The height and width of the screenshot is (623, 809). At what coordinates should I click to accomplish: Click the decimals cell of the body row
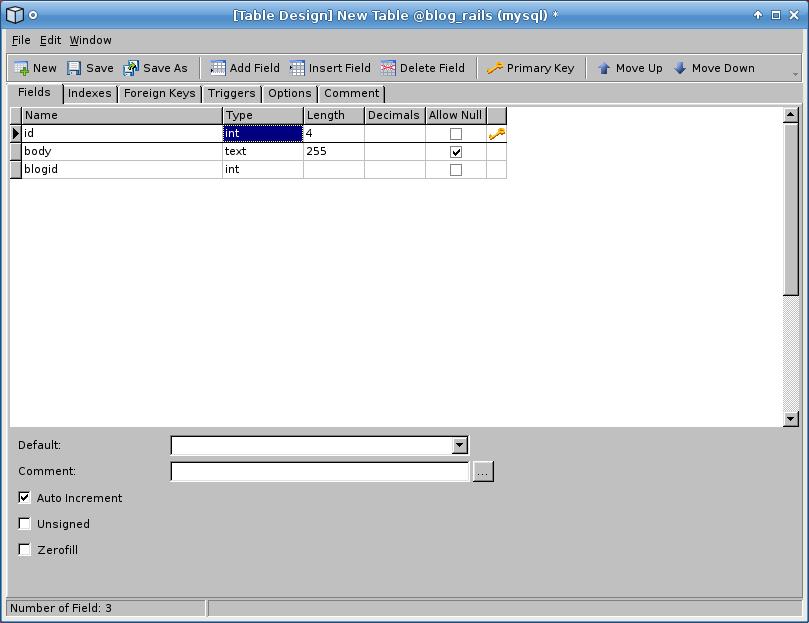point(395,151)
